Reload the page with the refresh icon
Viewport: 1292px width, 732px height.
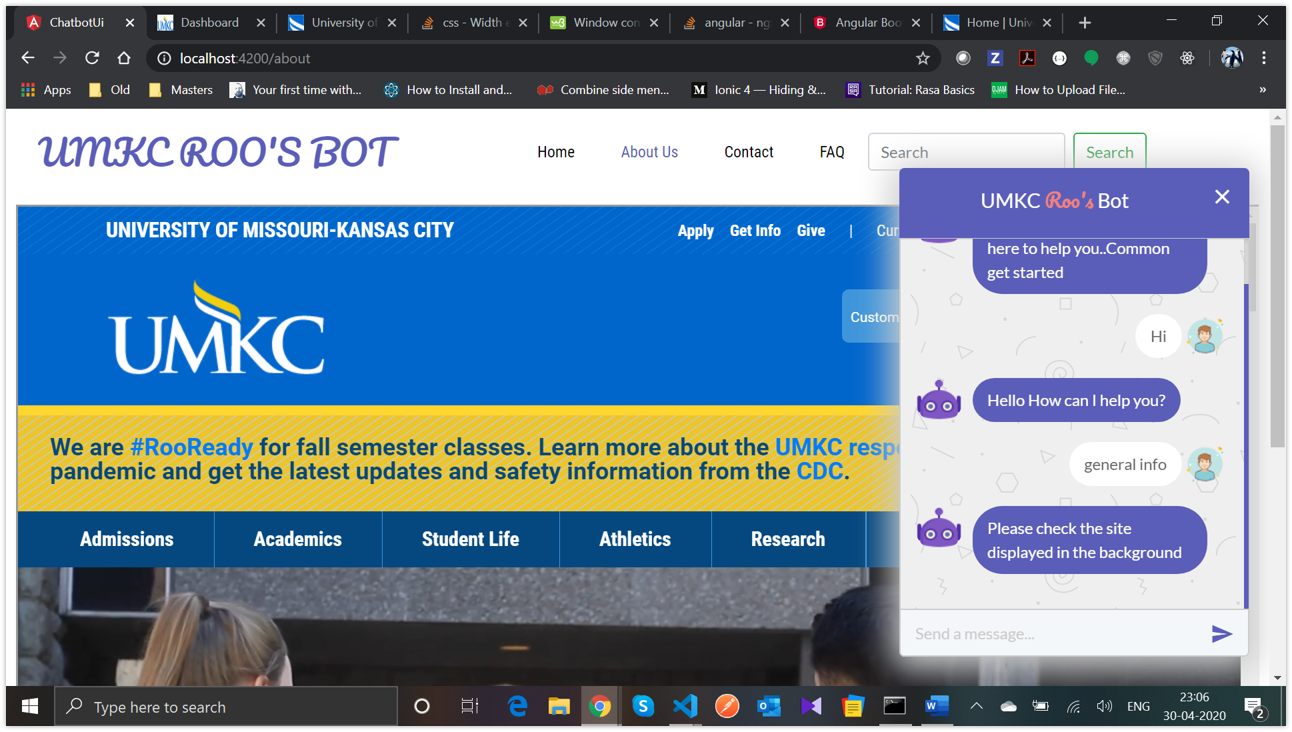tap(92, 58)
